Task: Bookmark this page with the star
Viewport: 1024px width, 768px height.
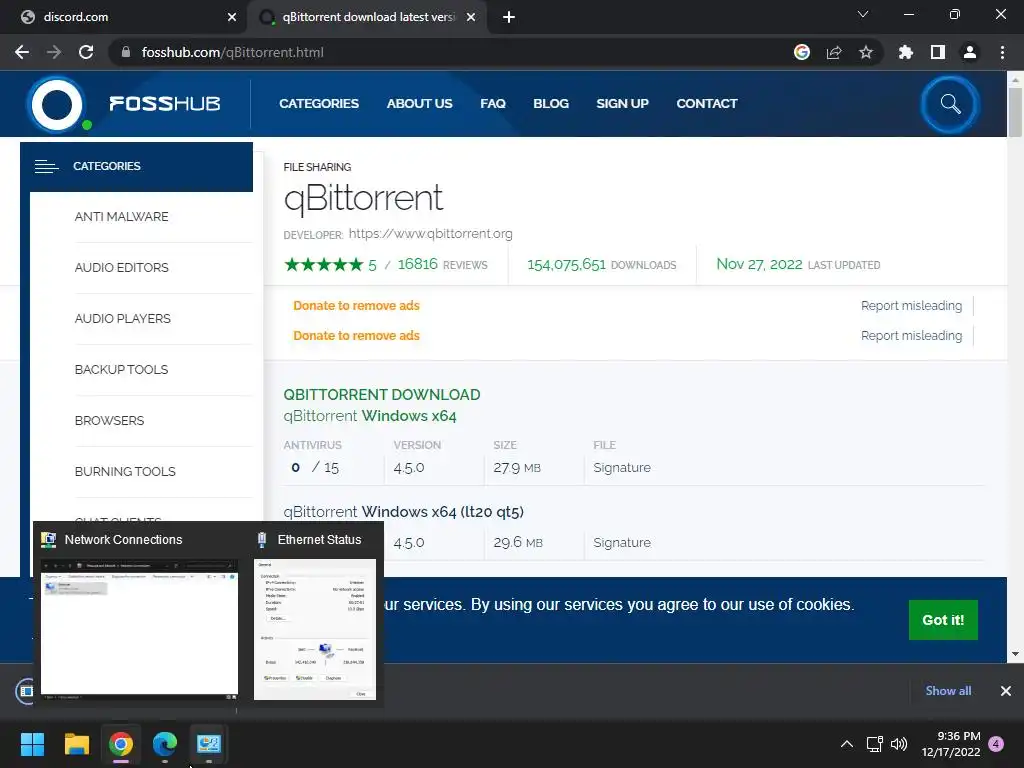Action: pos(865,52)
